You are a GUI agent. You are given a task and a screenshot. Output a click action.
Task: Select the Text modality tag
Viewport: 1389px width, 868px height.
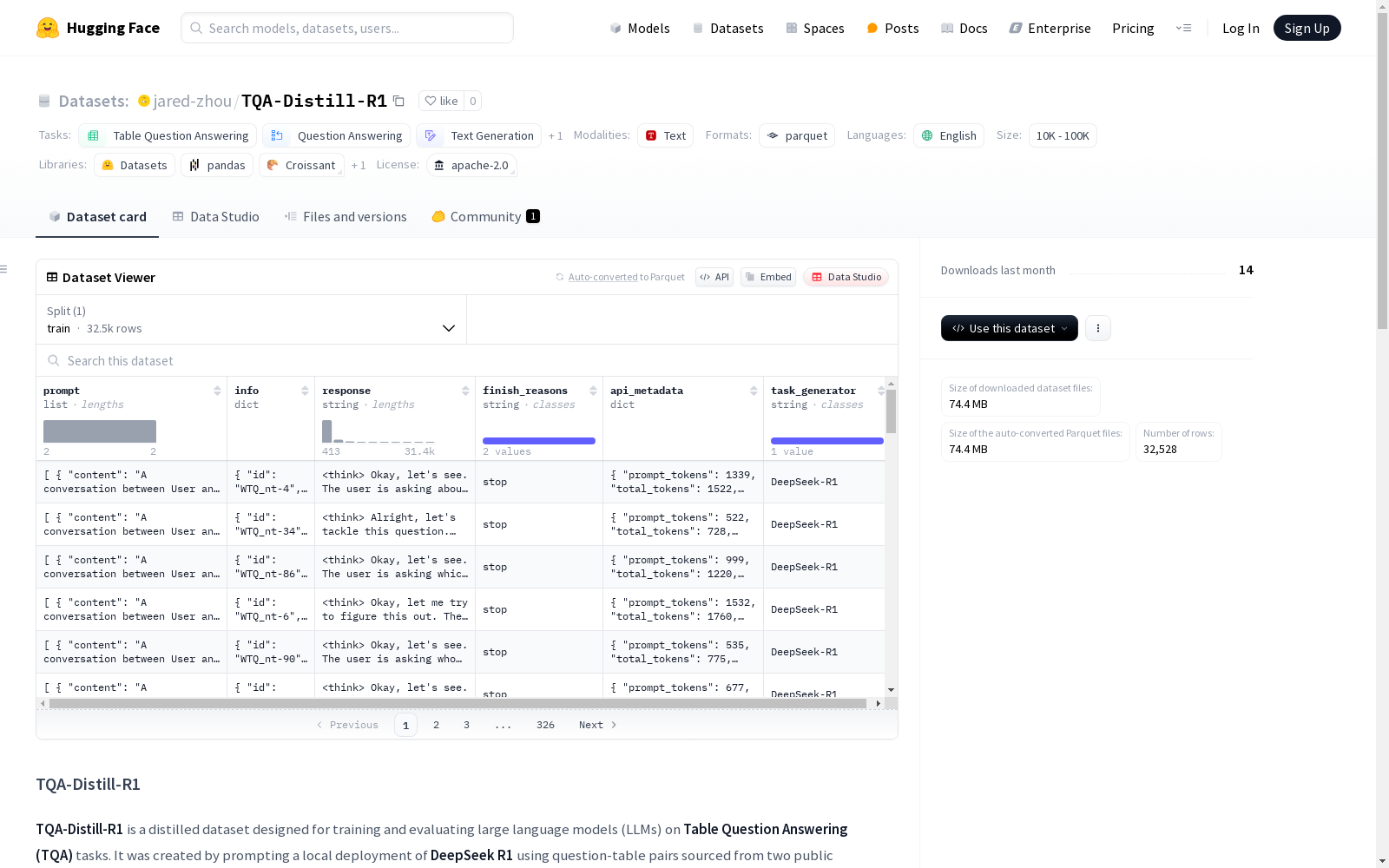click(x=665, y=135)
